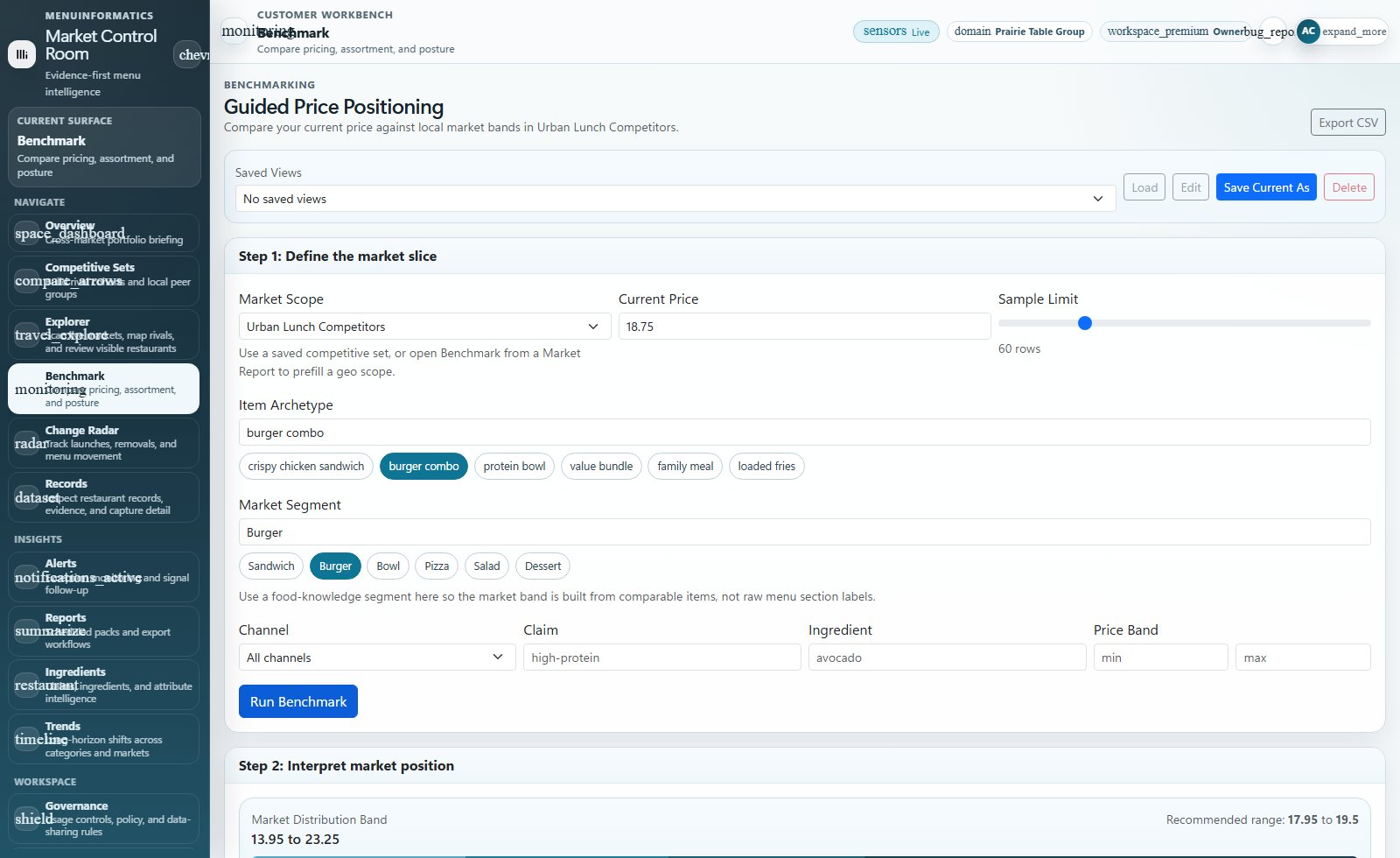
Task: Select the Sandwich segment chip
Action: [271, 566]
